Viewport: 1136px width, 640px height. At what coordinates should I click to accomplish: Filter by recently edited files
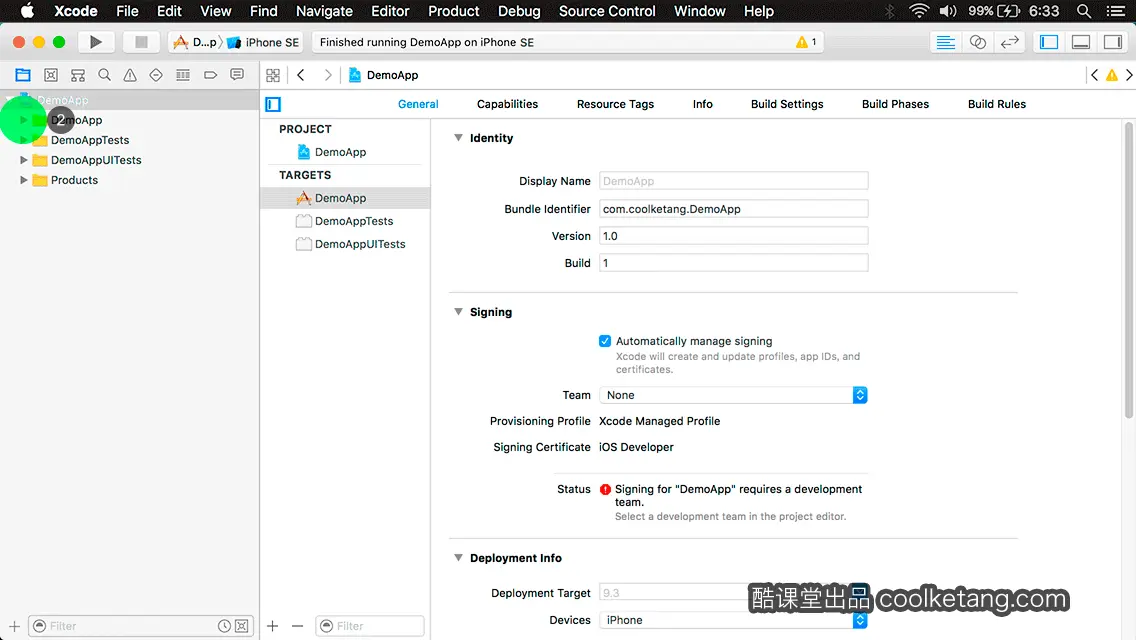click(x=225, y=626)
